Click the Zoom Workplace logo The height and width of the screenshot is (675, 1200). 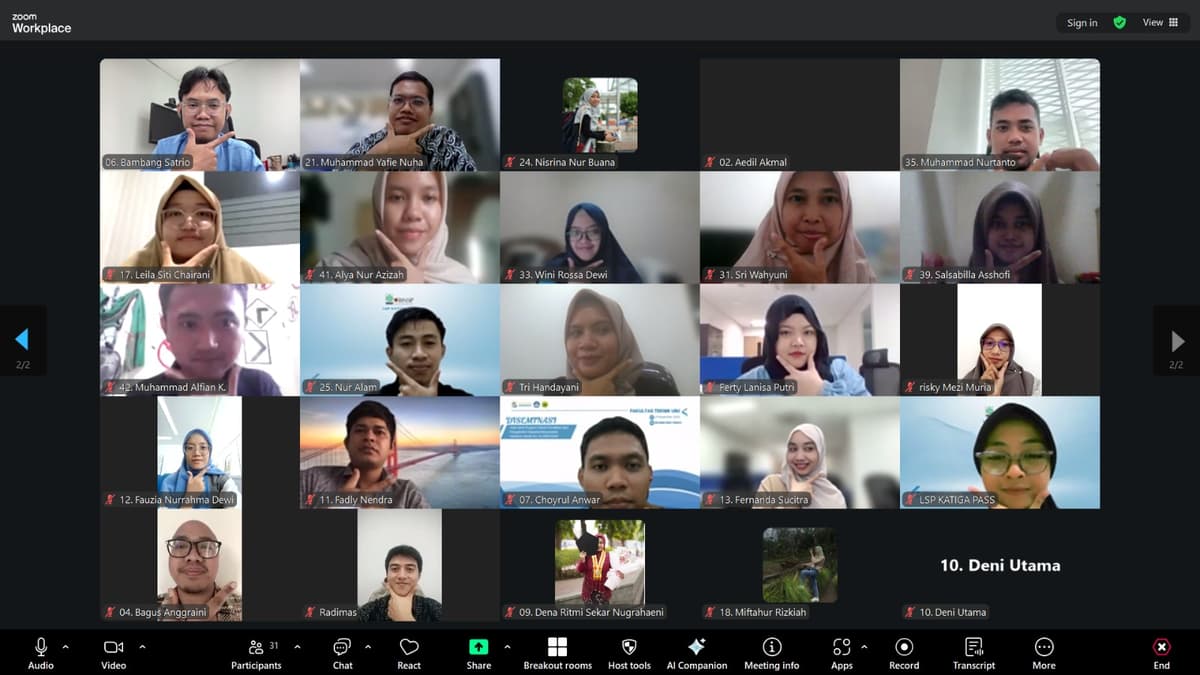(x=41, y=24)
